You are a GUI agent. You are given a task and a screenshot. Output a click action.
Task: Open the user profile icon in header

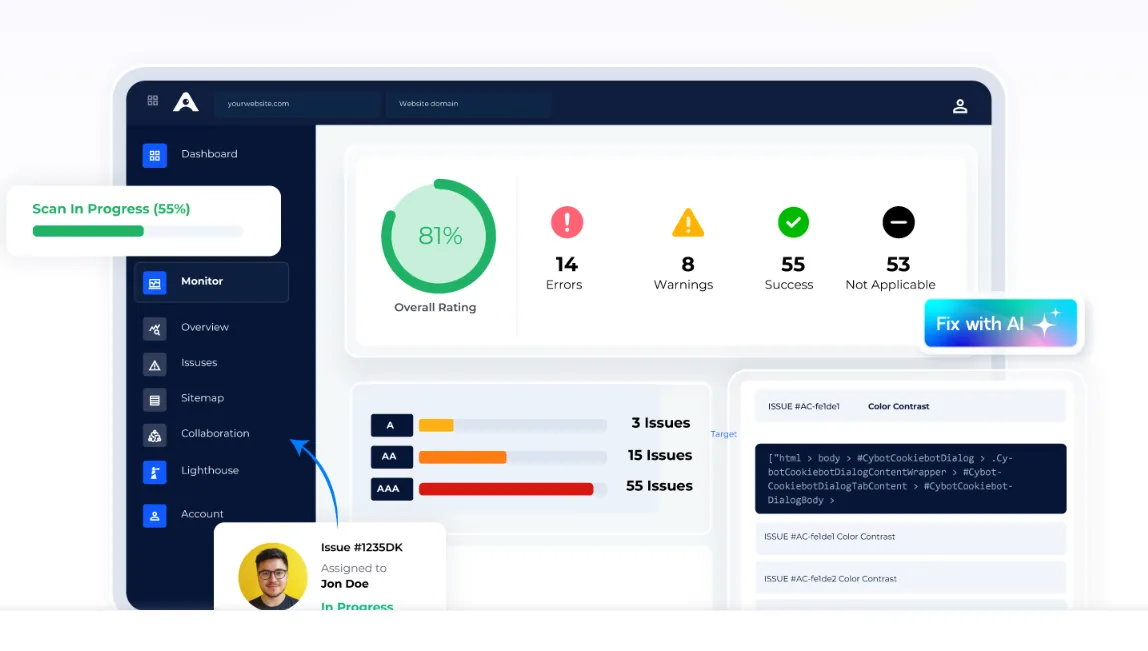[x=960, y=106]
